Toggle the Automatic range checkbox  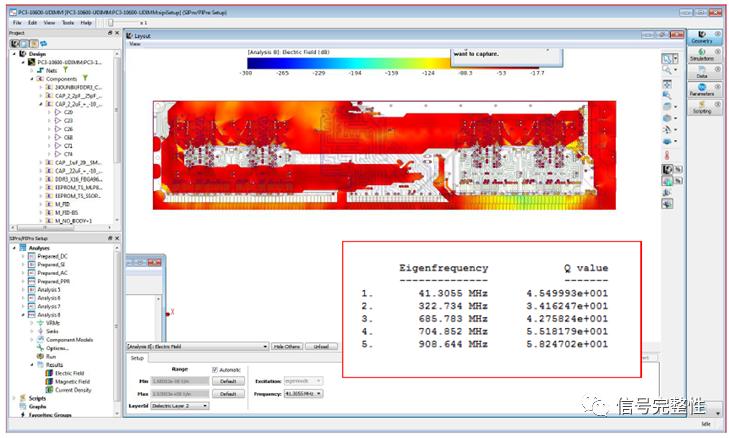pyautogui.click(x=215, y=370)
